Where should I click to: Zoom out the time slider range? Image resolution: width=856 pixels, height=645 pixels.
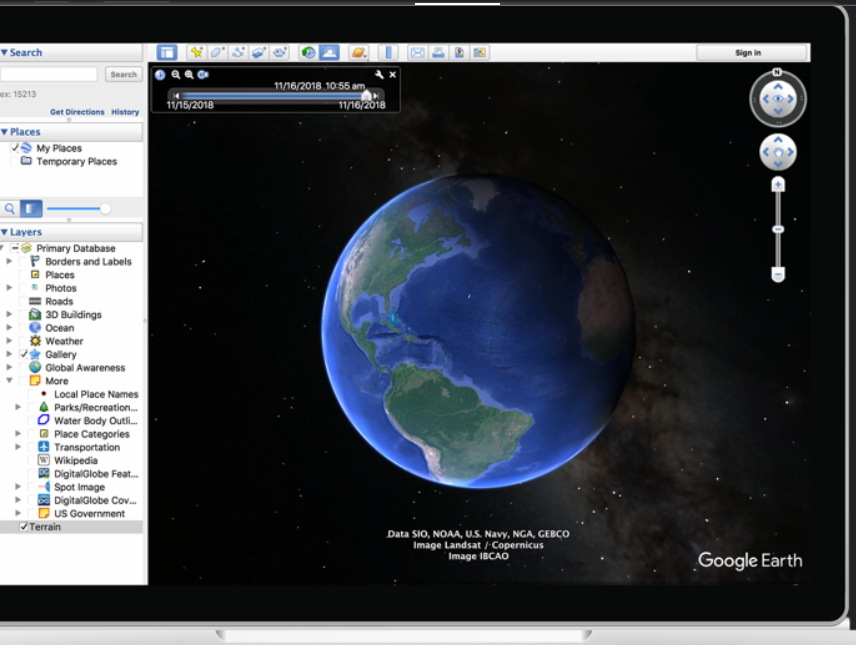click(175, 75)
